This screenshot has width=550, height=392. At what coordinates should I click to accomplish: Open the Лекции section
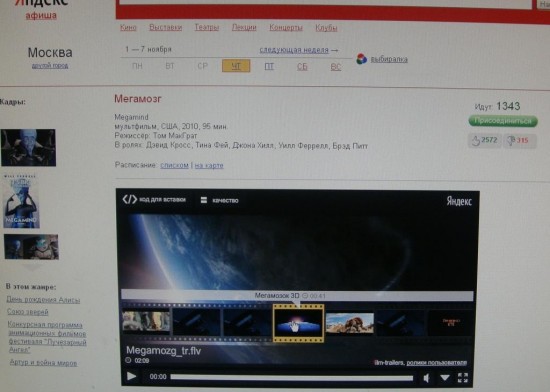coord(244,27)
